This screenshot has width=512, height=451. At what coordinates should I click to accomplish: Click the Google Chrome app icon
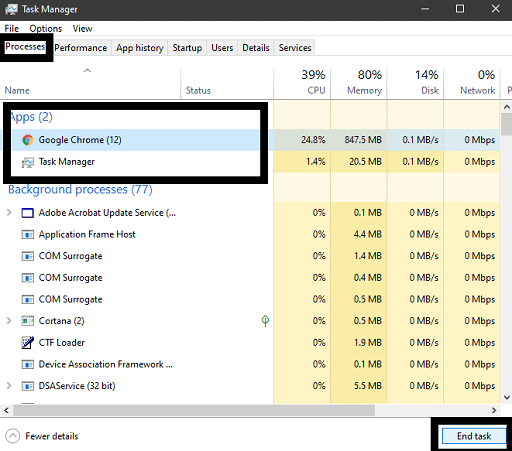point(28,140)
